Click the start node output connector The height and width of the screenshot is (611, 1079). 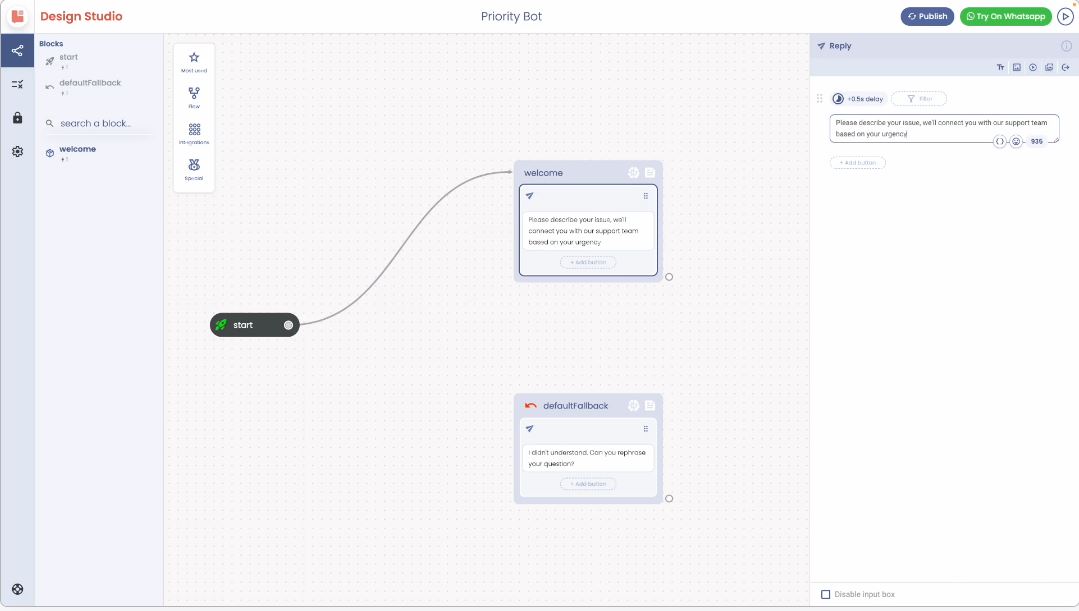[x=288, y=325]
